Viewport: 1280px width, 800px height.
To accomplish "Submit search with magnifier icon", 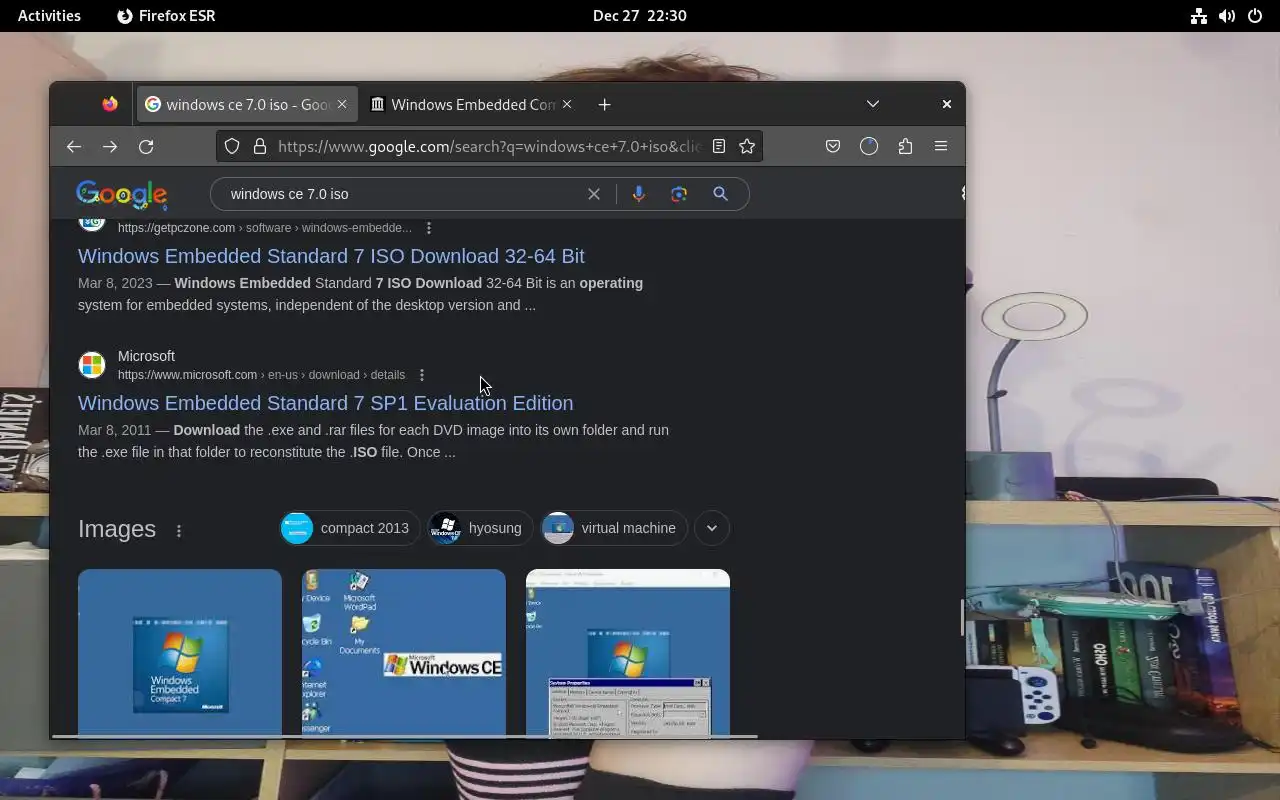I will [720, 194].
